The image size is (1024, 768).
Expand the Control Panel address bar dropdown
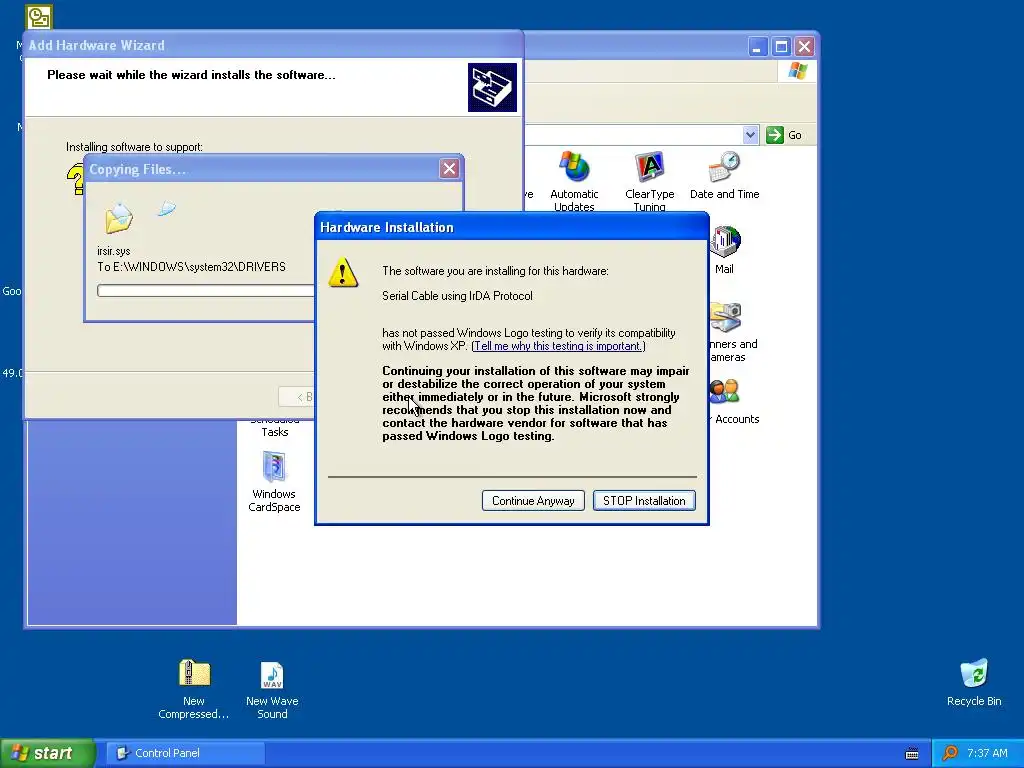point(750,135)
